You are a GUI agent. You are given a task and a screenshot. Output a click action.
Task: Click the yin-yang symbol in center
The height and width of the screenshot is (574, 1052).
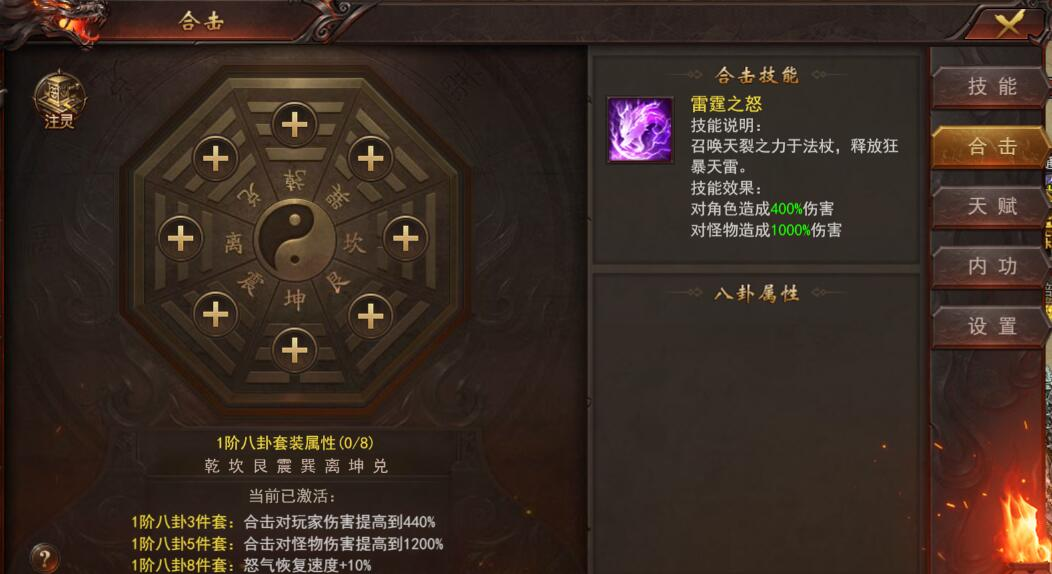[x=294, y=239]
